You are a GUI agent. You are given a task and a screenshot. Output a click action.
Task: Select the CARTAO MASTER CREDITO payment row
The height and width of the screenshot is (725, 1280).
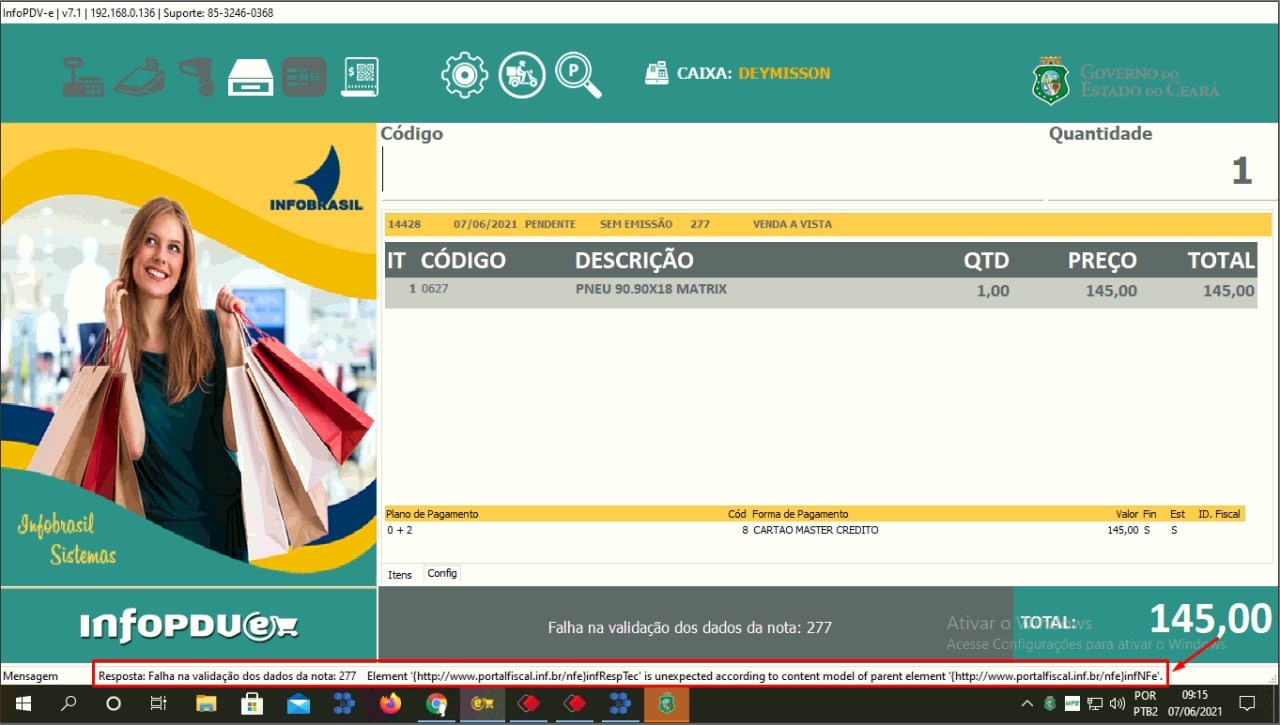[x=815, y=530]
